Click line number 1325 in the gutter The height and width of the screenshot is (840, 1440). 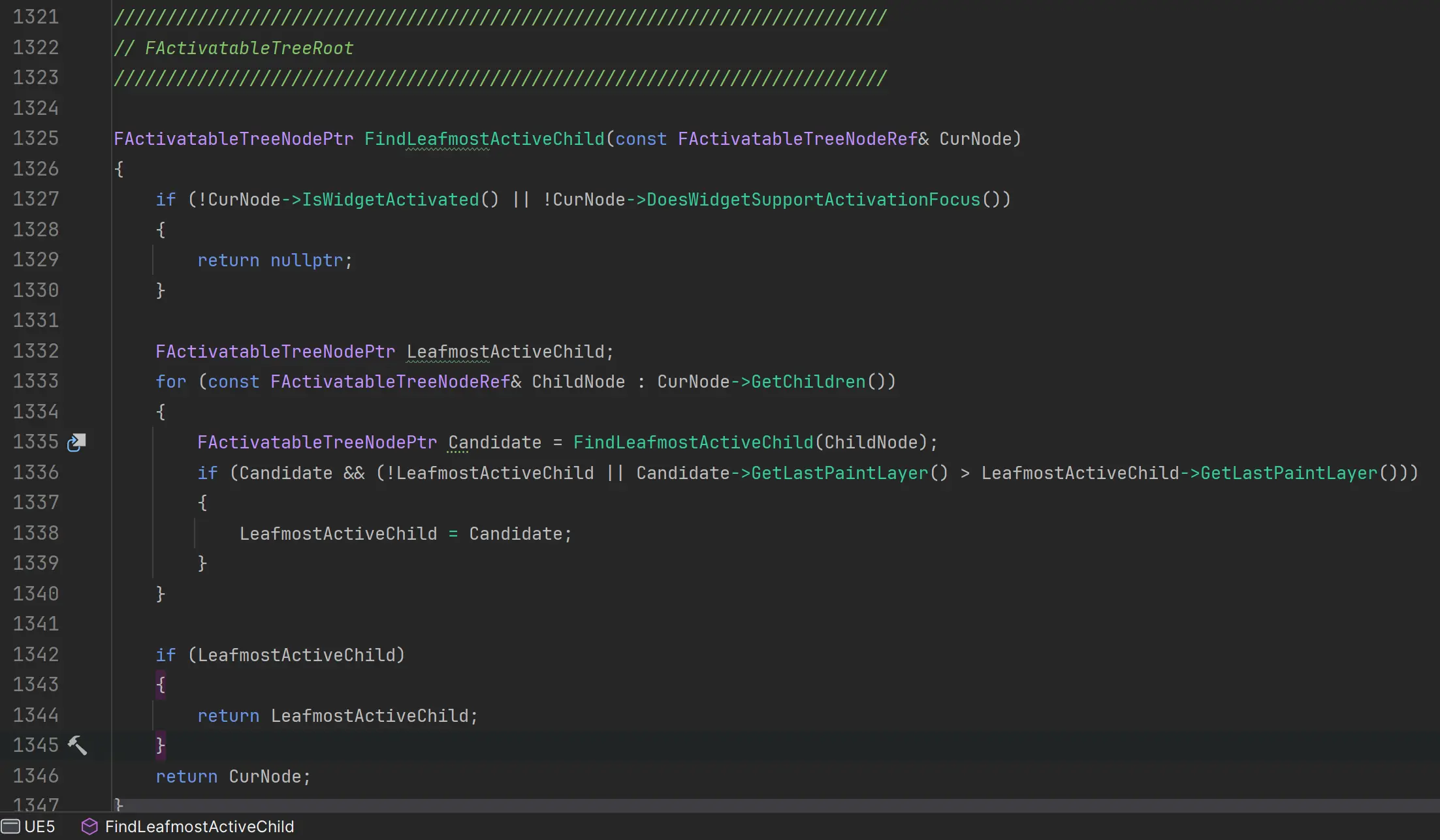[36, 138]
